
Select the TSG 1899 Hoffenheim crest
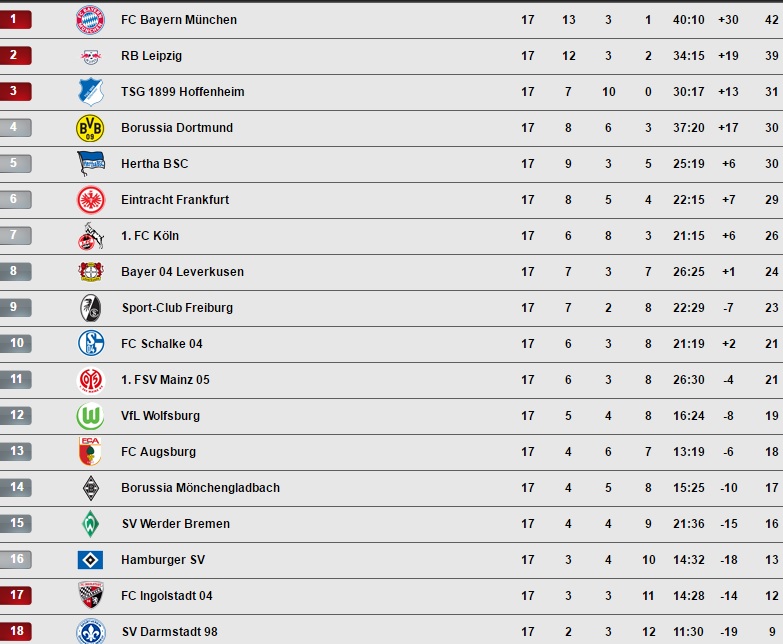pyautogui.click(x=90, y=92)
